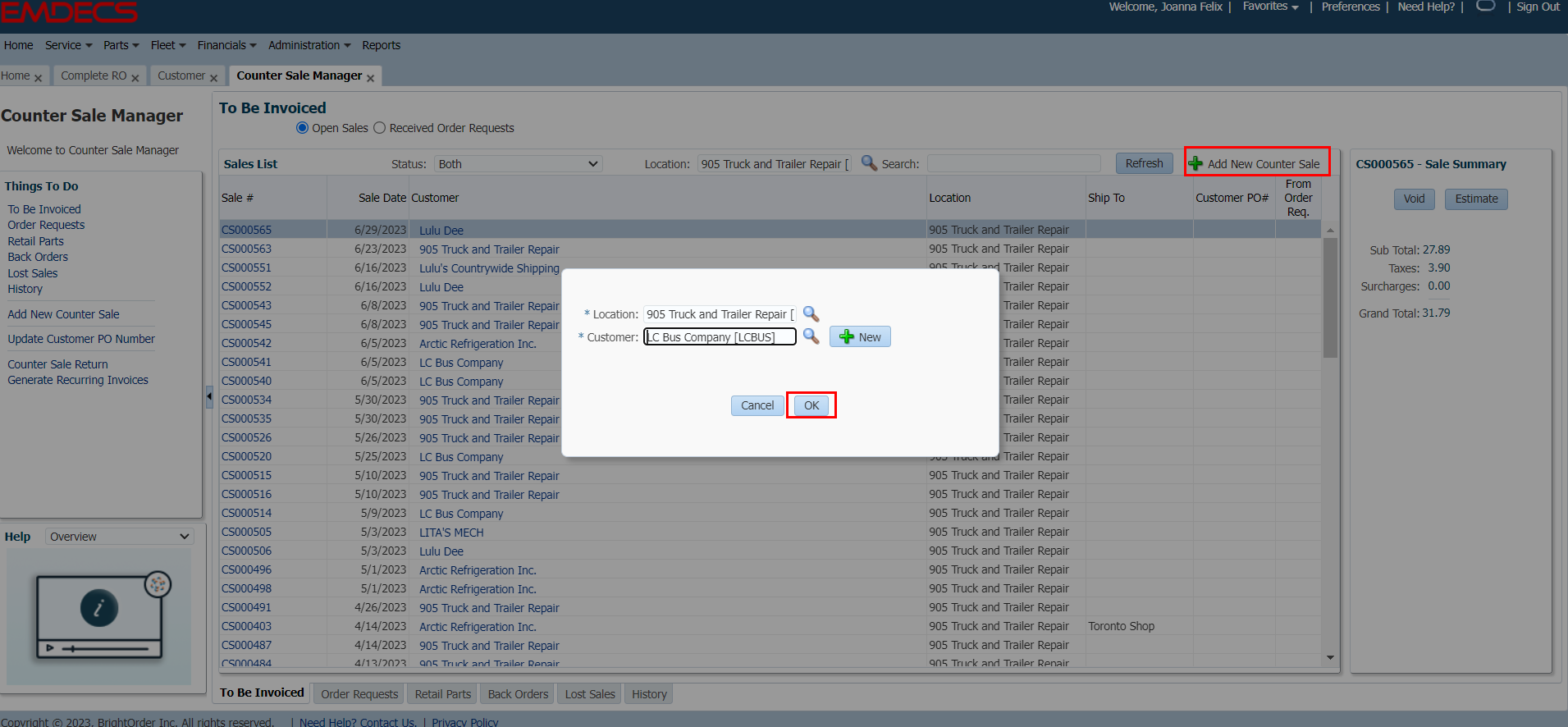Close the Customer tab

(213, 78)
